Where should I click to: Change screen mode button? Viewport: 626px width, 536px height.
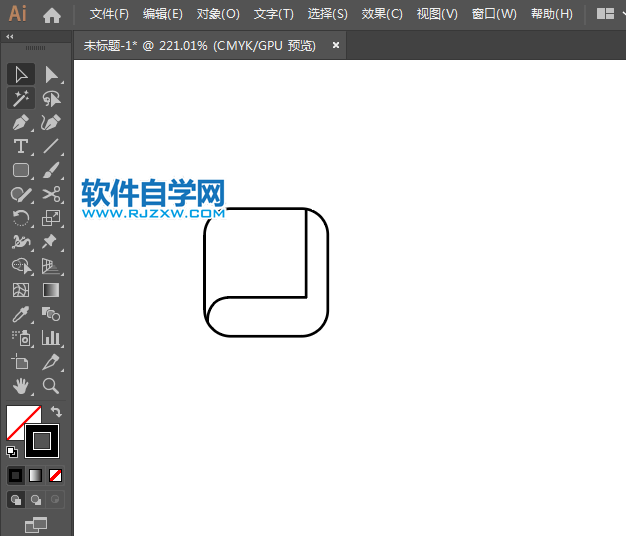36,524
